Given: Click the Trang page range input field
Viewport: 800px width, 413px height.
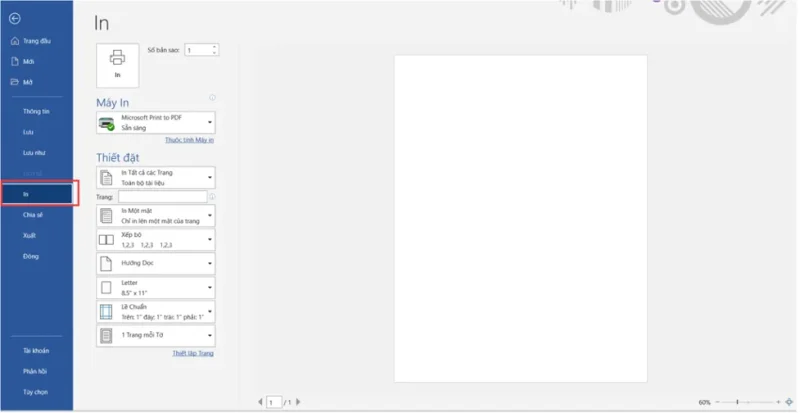Looking at the screenshot, I should point(162,197).
